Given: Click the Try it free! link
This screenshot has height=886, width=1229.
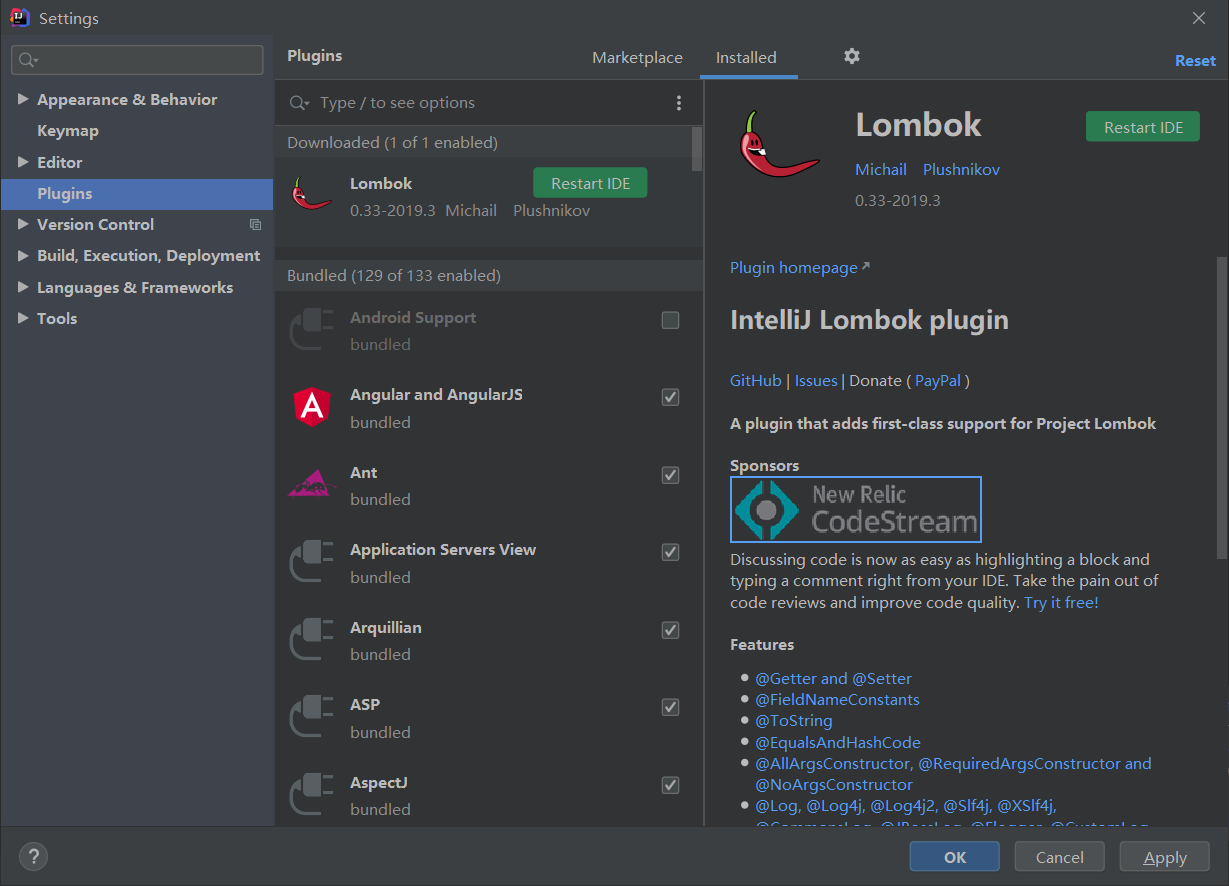Looking at the screenshot, I should [x=1061, y=603].
